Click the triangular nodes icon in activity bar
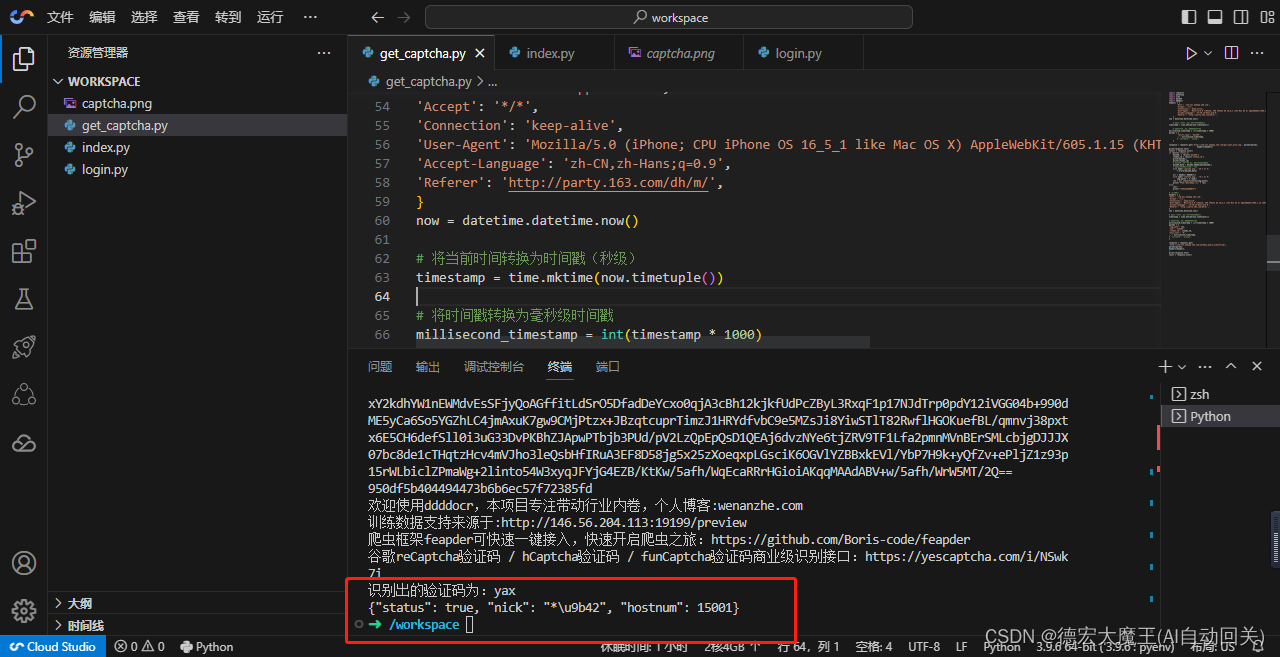The width and height of the screenshot is (1280, 657). tap(24, 395)
